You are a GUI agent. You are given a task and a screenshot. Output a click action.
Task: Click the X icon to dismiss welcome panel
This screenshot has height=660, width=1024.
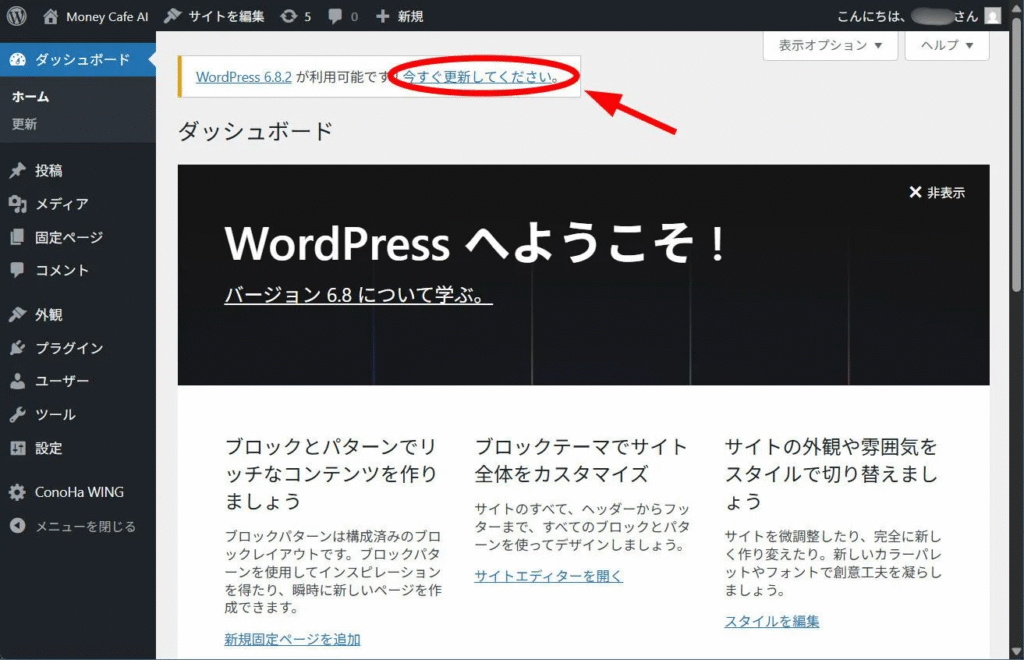[x=915, y=192]
